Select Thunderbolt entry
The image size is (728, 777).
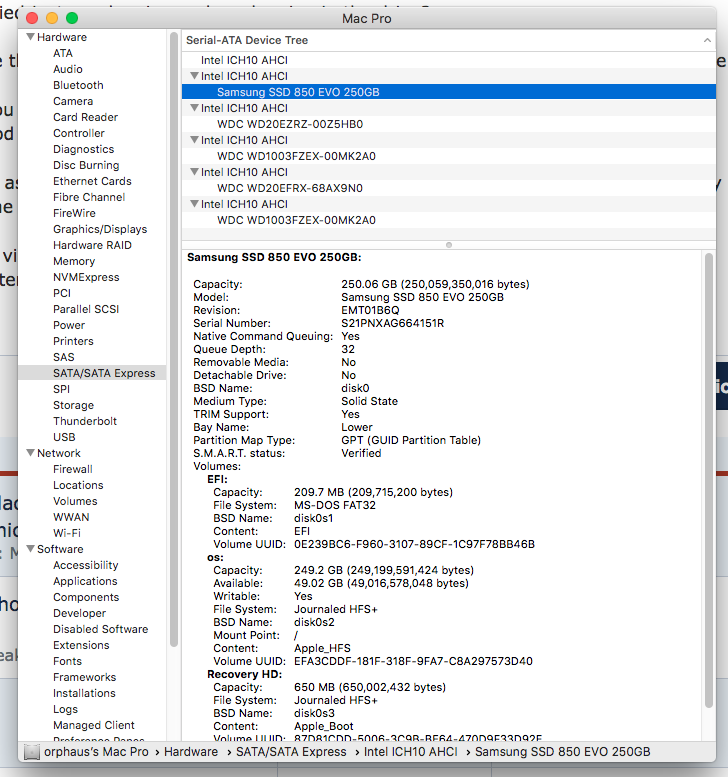(85, 421)
